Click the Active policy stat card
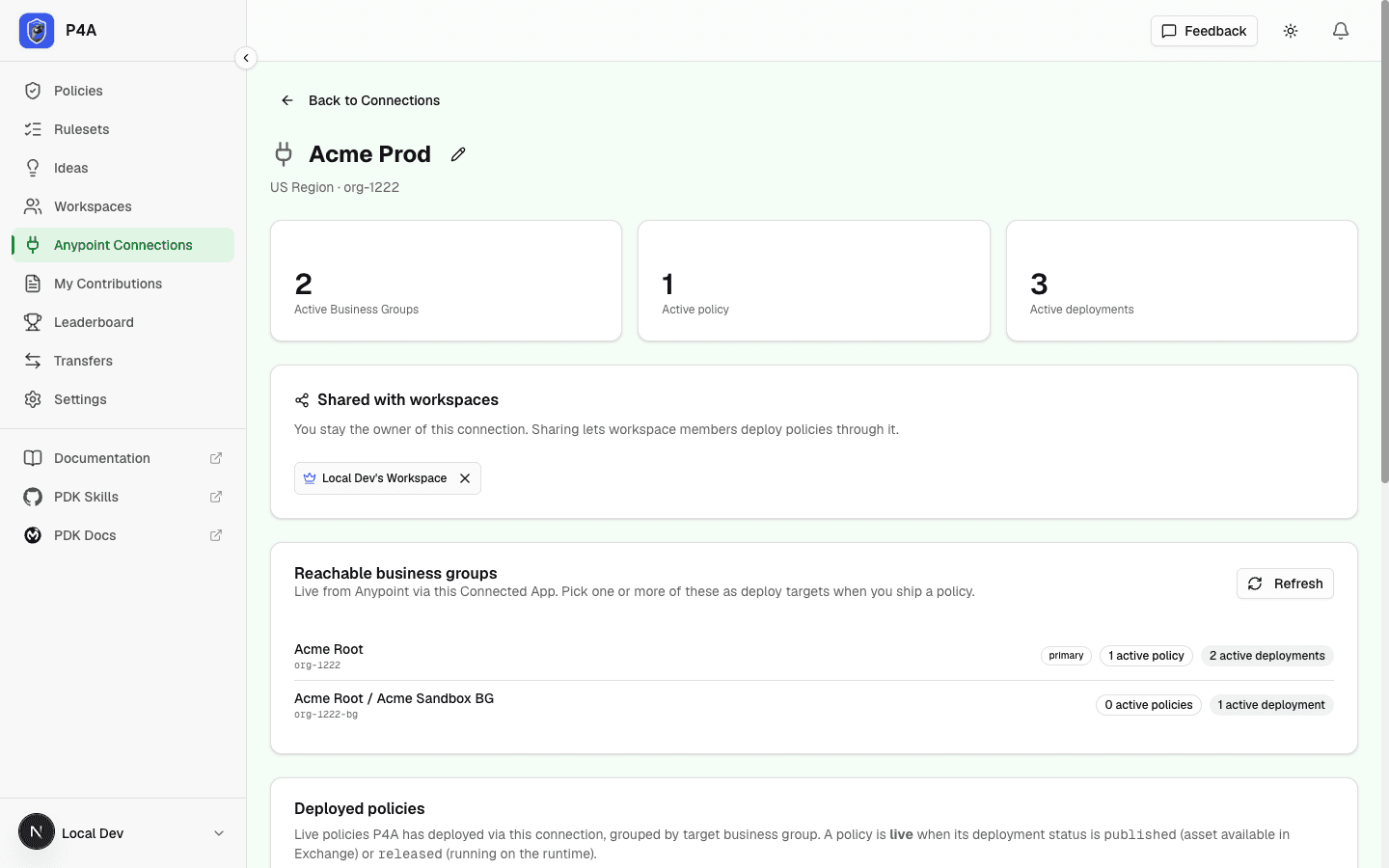Image resolution: width=1389 pixels, height=868 pixels. pos(814,281)
